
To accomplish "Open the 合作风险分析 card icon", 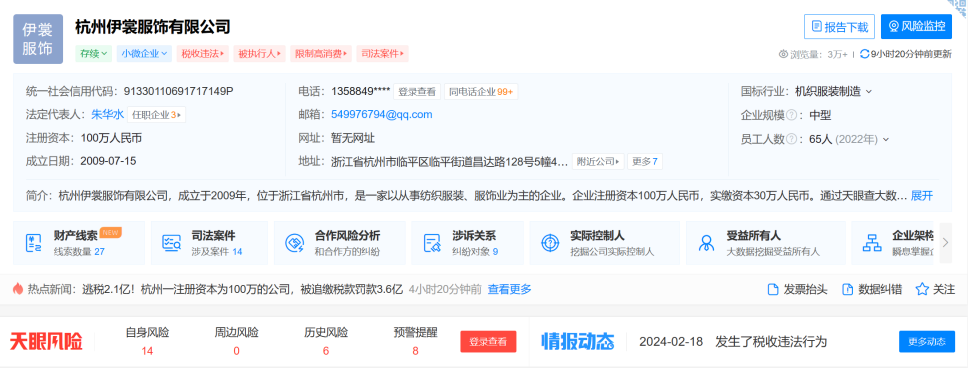I will click(x=294, y=243).
